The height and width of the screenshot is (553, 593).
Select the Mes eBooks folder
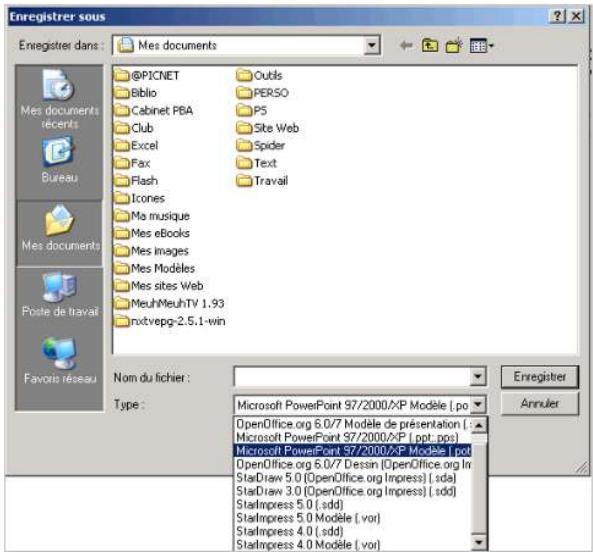[x=152, y=233]
